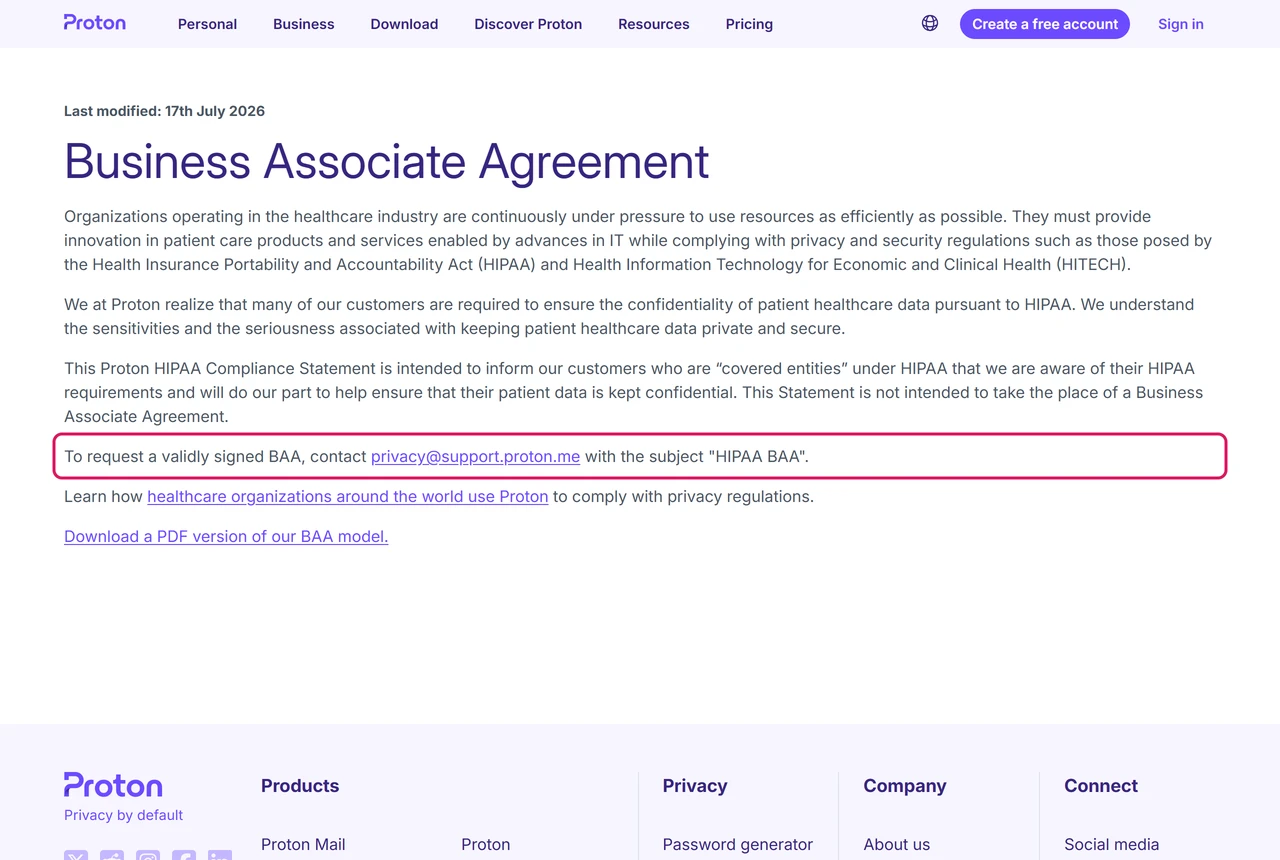Image resolution: width=1280 pixels, height=860 pixels.
Task: Open About us footer link
Action: [x=897, y=844]
